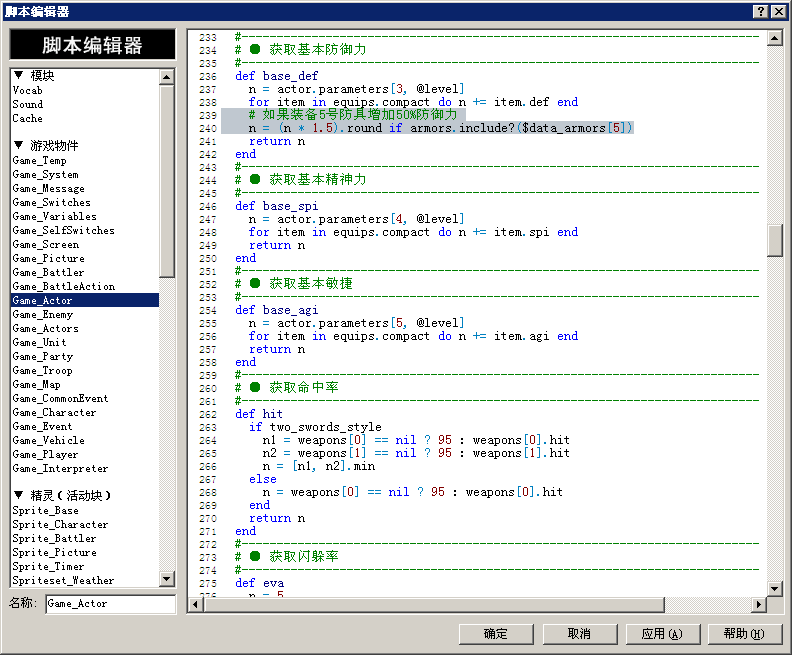Screen dimensions: 792x655
Task: Click the code editor horizontal scroll left arrow
Action: click(x=196, y=604)
